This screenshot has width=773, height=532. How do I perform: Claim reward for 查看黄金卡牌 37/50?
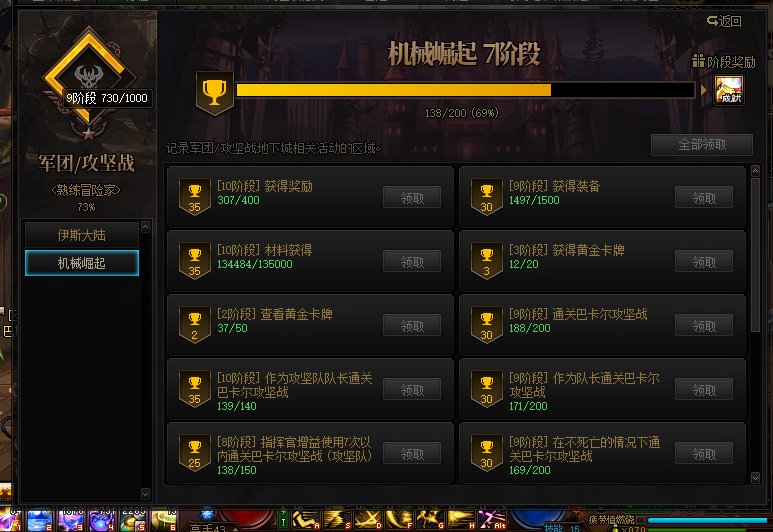tap(412, 326)
